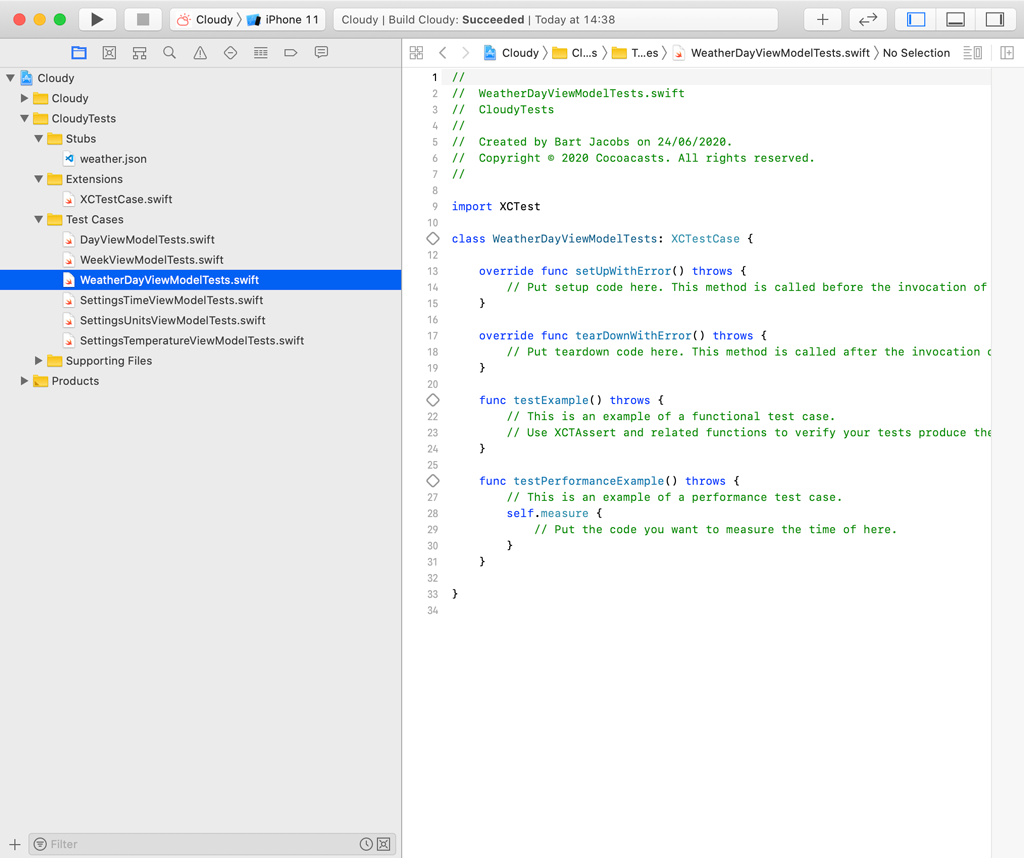Select the Breakpoint navigator flag icon
This screenshot has height=858, width=1024.
(291, 53)
